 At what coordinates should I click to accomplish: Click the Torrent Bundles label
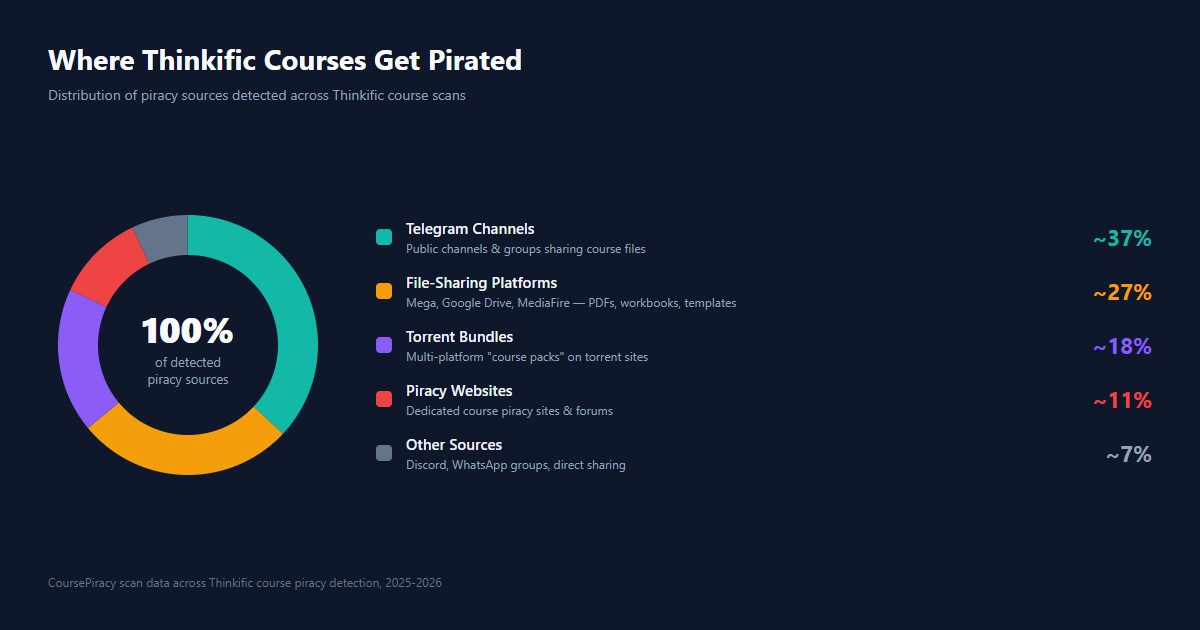459,337
